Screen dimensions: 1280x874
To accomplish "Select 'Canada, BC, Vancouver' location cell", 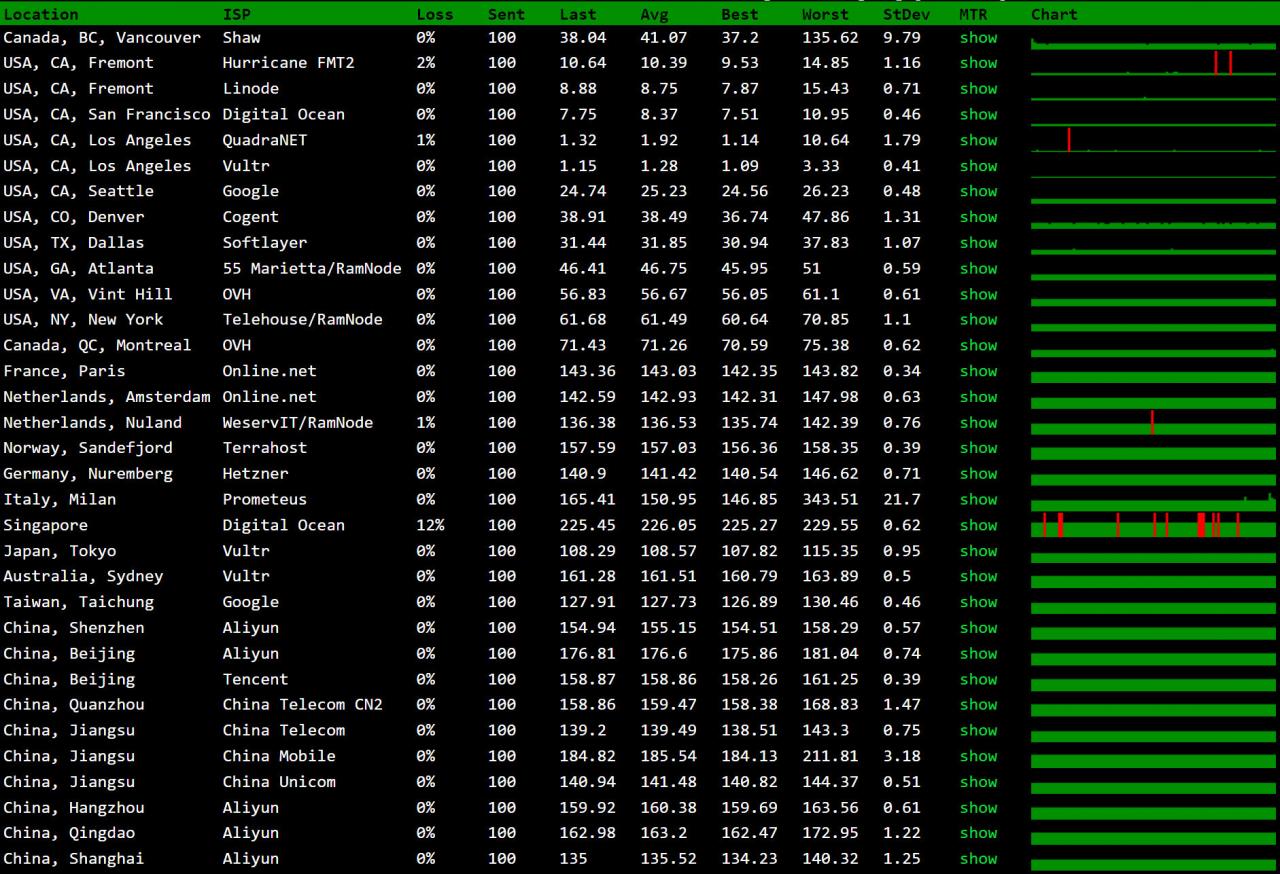I will (x=102, y=37).
